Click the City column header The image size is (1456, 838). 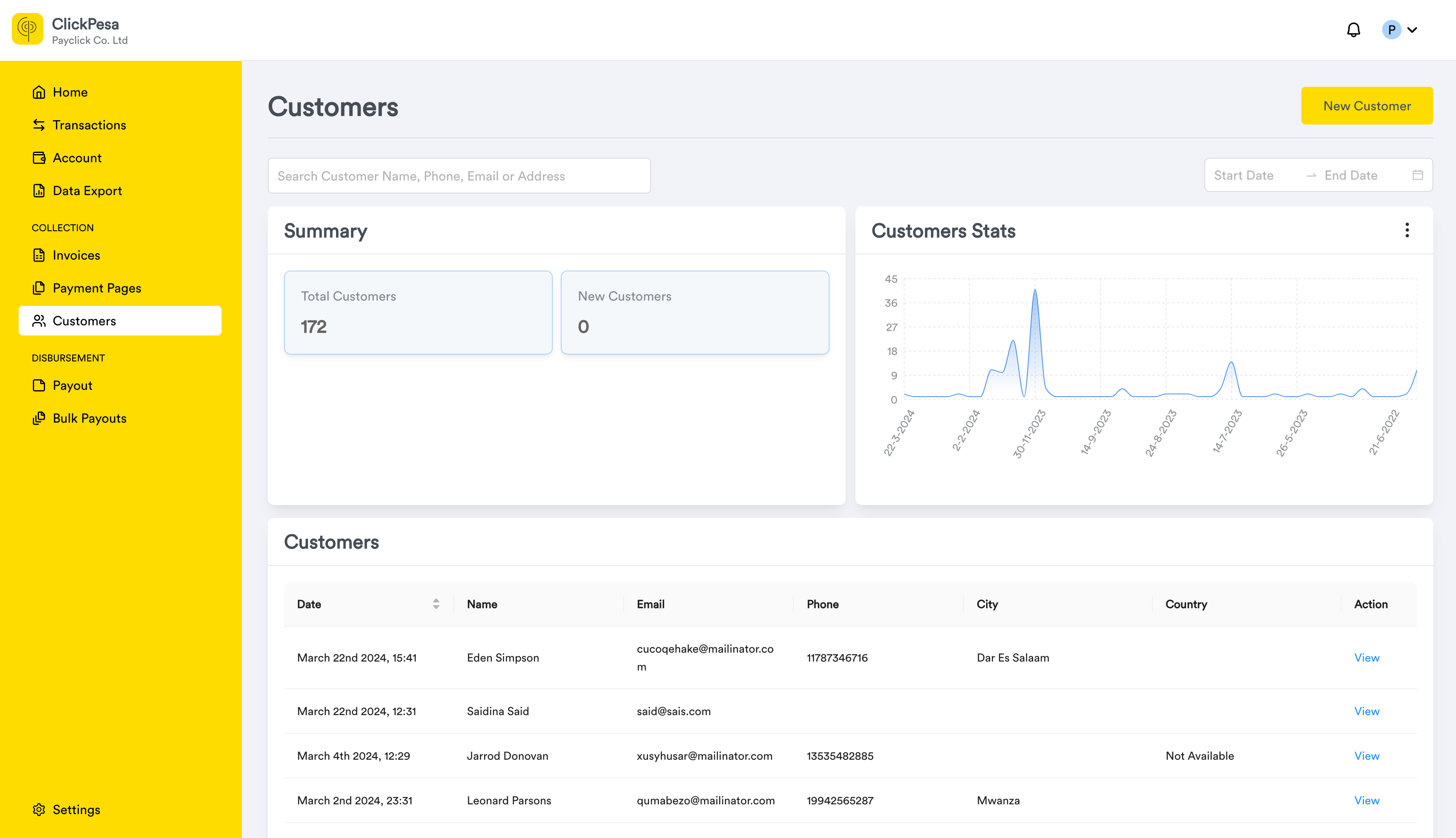click(x=987, y=604)
